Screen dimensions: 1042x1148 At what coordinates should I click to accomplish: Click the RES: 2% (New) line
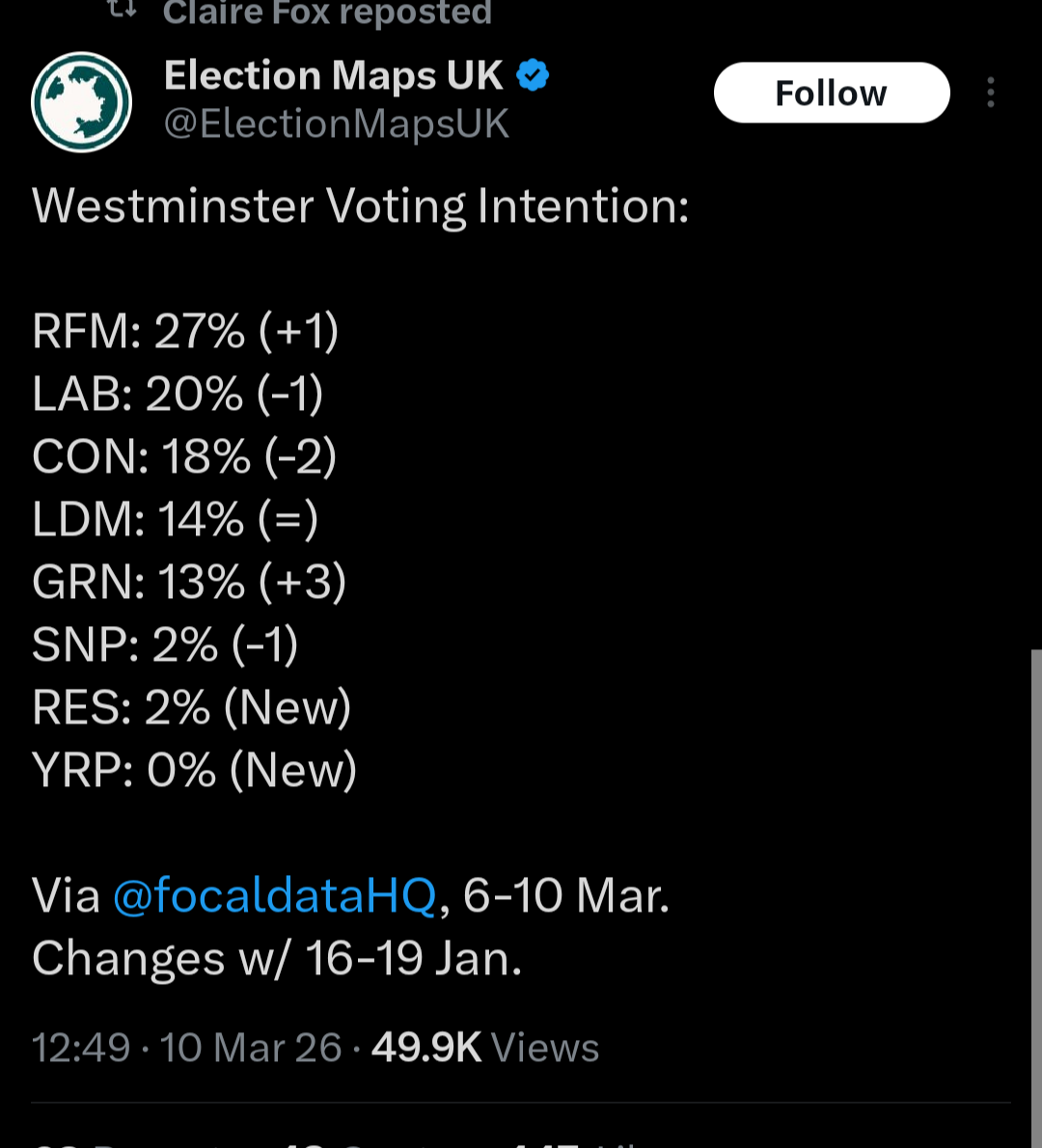(191, 708)
